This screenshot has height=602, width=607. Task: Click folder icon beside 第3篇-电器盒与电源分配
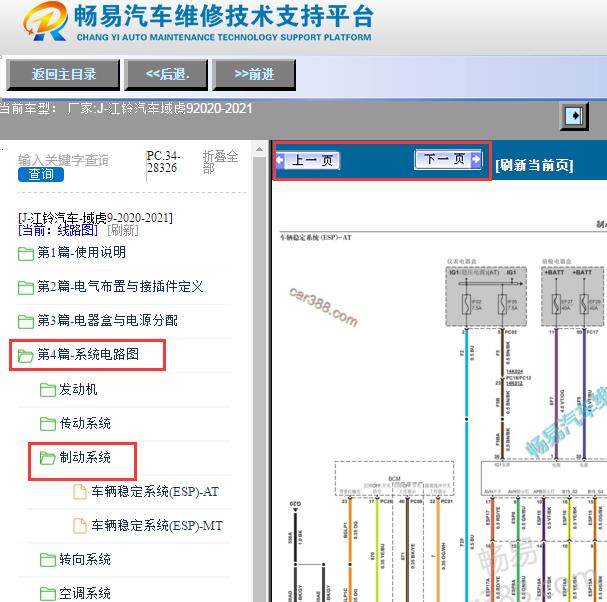tap(26, 321)
